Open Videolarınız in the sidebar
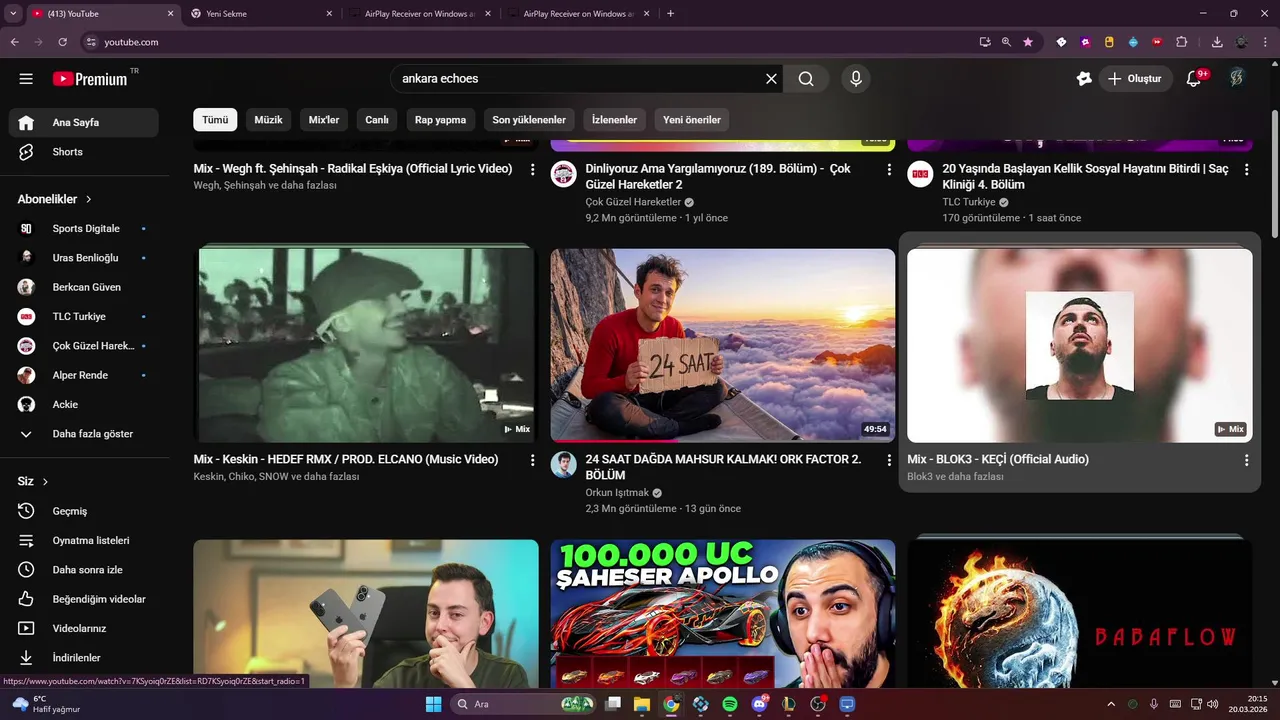This screenshot has width=1280, height=720. pos(84,628)
